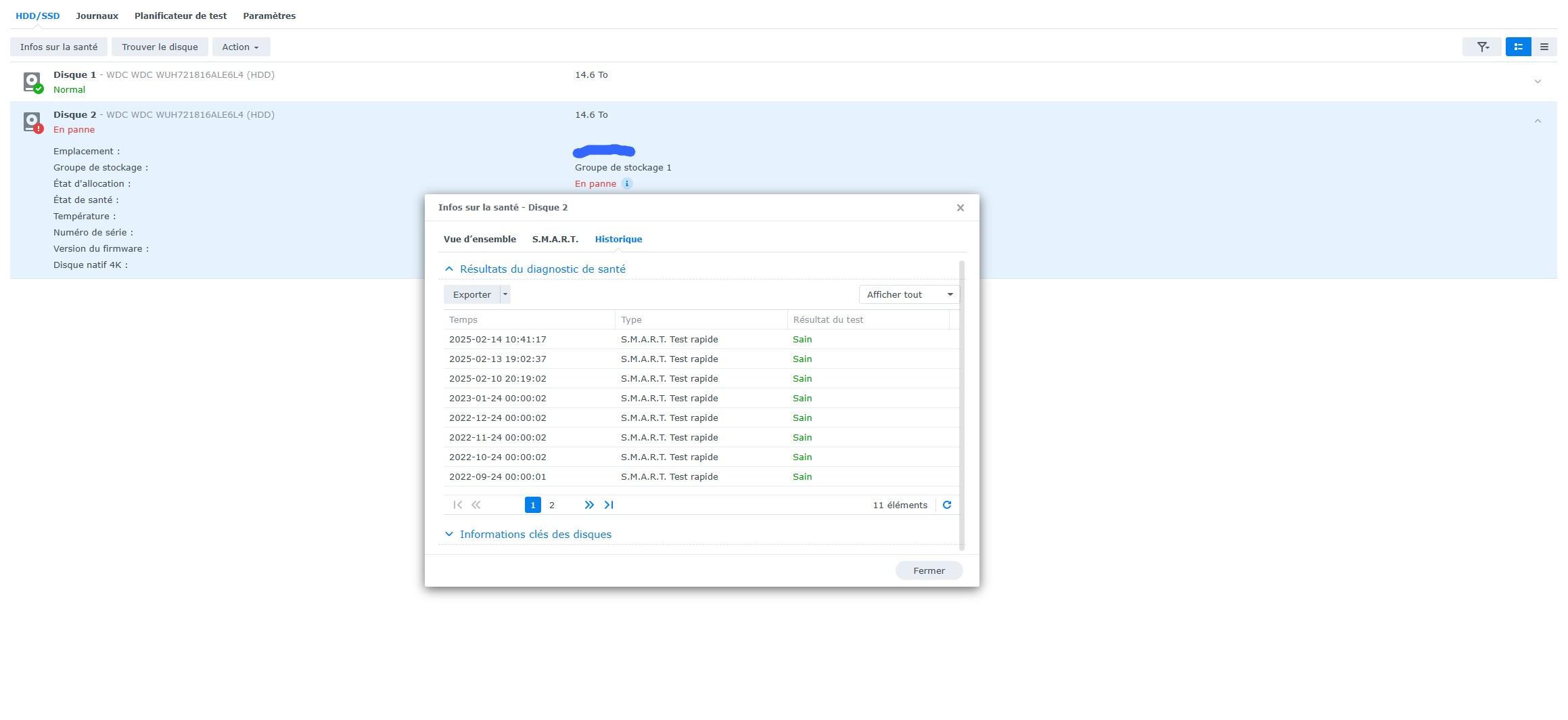Click the Disque 2 failed drive icon
The image size is (1568, 720).
pyautogui.click(x=32, y=122)
